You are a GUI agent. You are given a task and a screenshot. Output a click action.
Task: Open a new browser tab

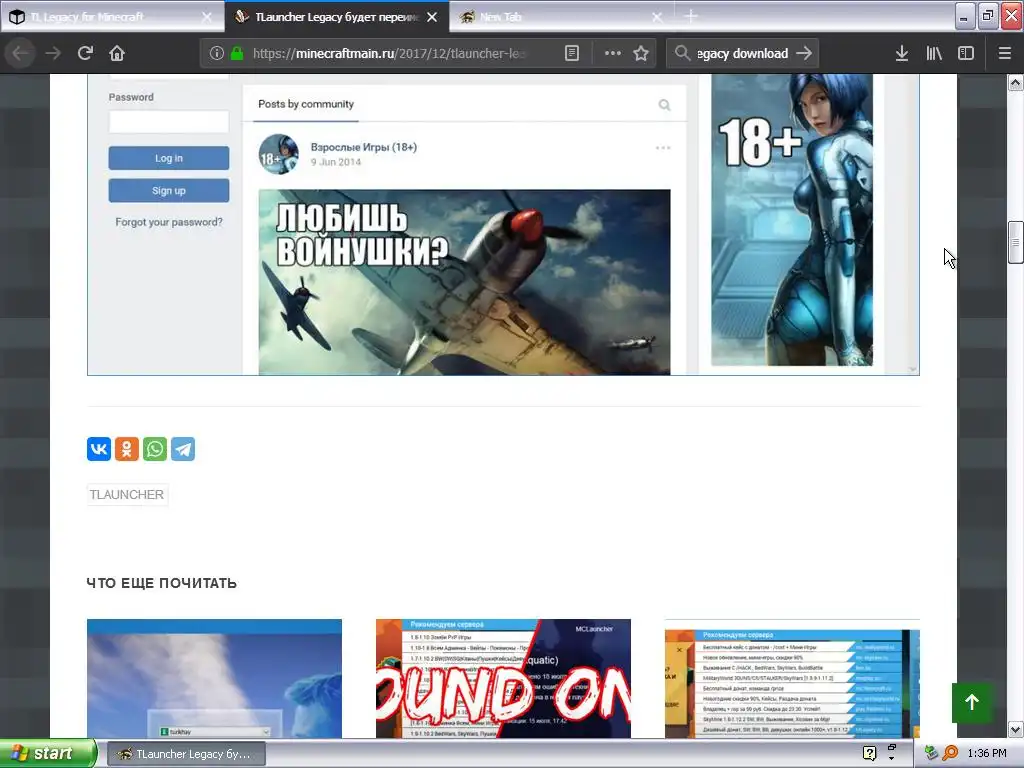[691, 16]
